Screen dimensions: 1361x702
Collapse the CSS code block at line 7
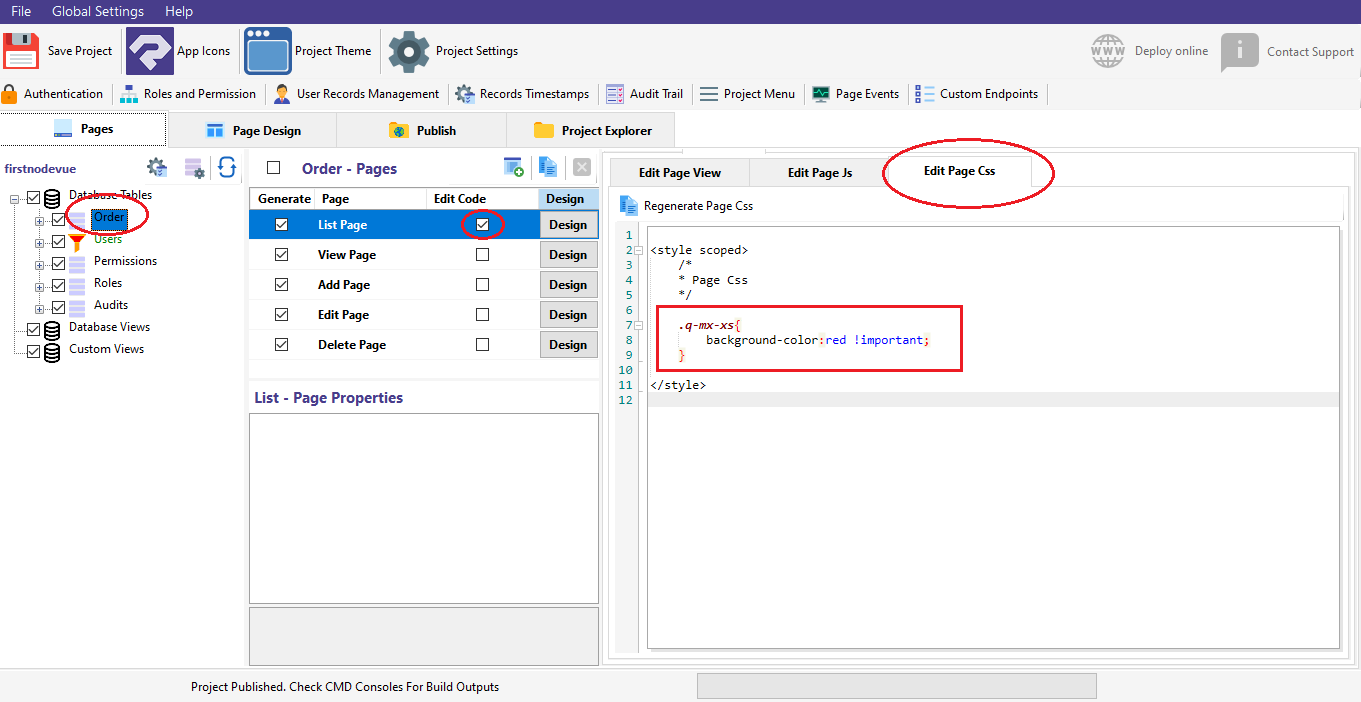pyautogui.click(x=639, y=325)
